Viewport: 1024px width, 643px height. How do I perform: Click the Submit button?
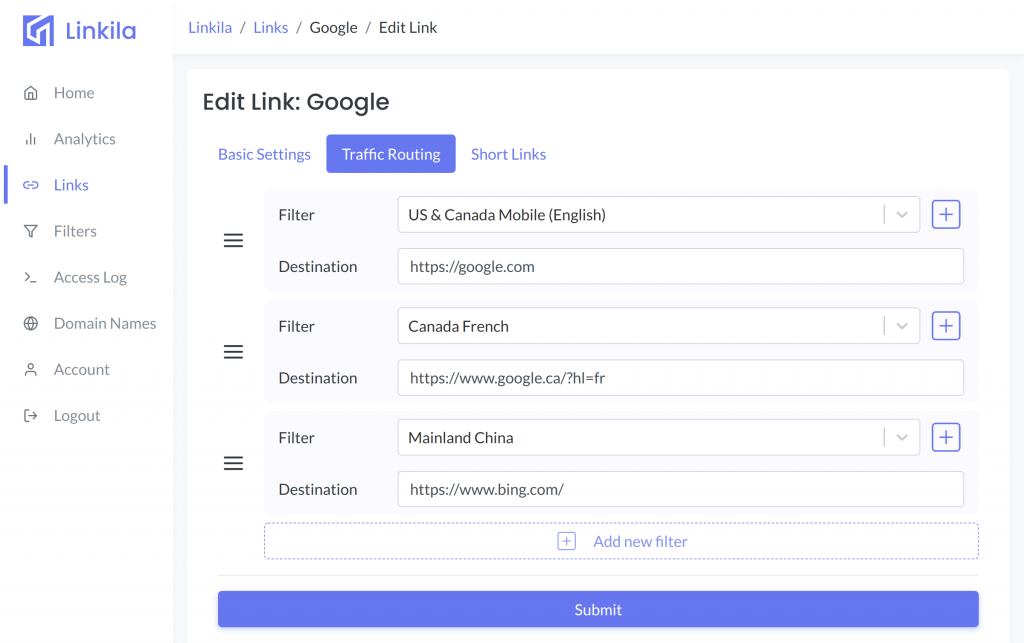coord(597,609)
